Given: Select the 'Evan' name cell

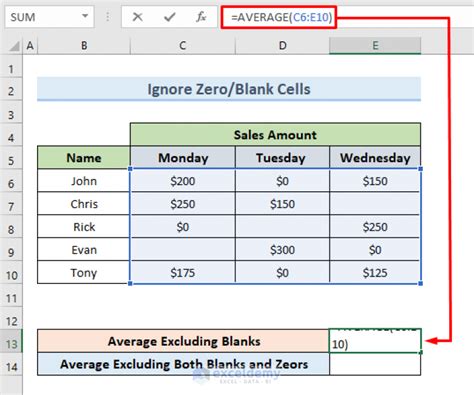Looking at the screenshot, I should [84, 250].
